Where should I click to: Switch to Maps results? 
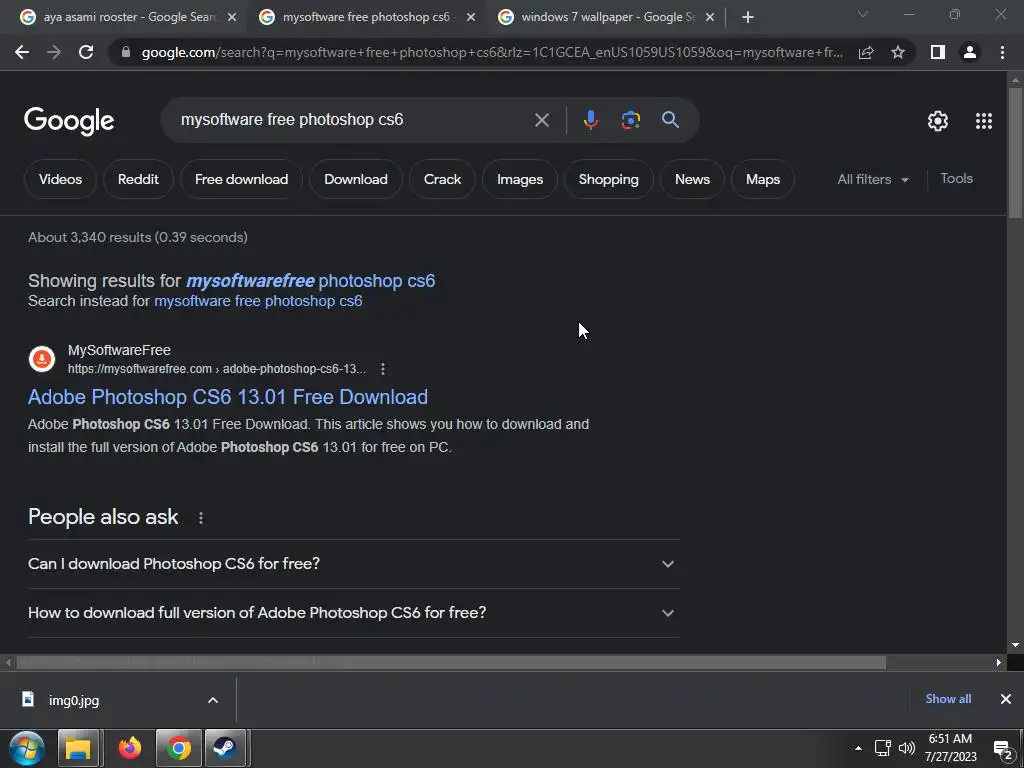coord(763,179)
